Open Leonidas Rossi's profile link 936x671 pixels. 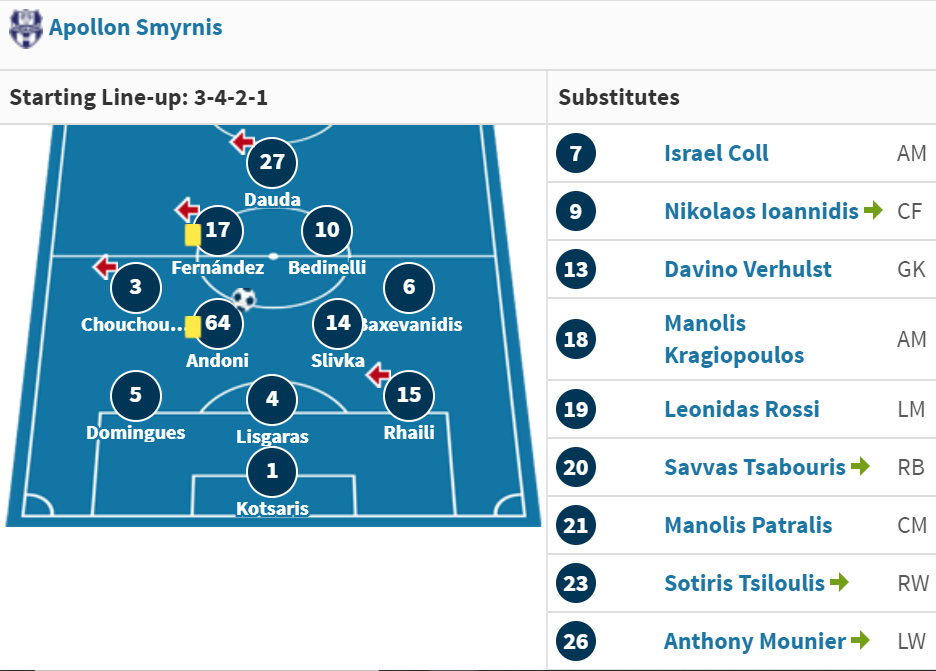[x=742, y=410]
